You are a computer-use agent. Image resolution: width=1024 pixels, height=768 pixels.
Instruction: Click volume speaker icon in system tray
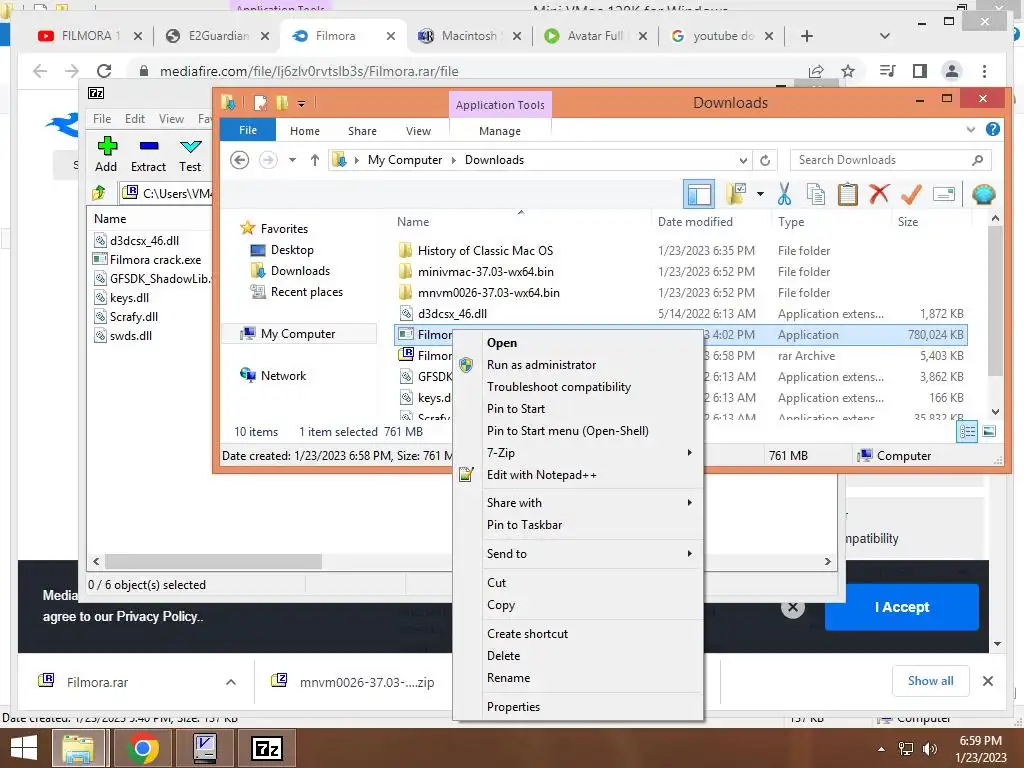[x=929, y=749]
